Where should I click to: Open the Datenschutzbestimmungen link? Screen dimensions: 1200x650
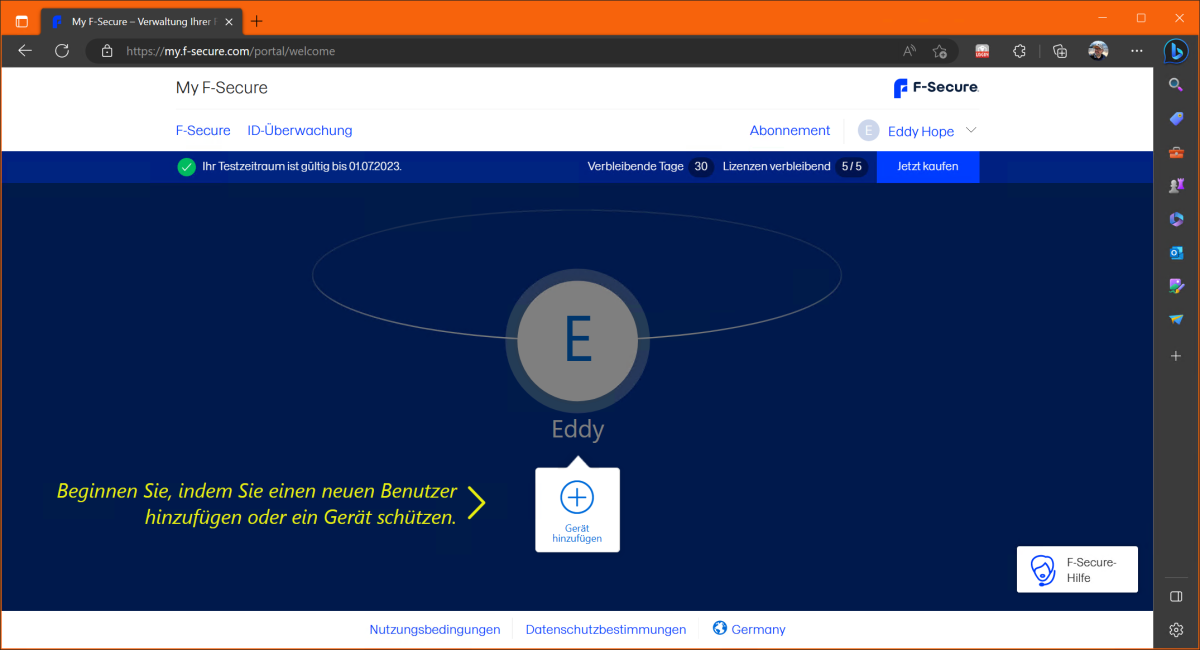tap(606, 629)
